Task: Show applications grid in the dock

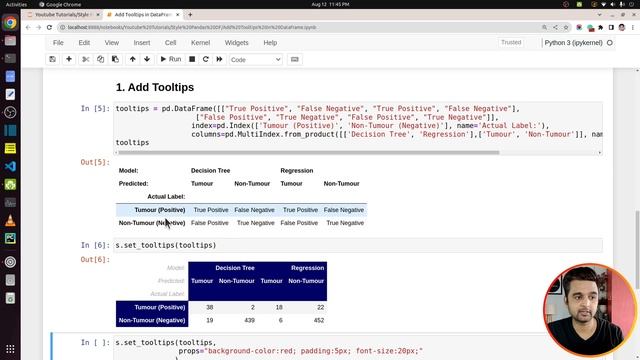Action: (x=10, y=349)
